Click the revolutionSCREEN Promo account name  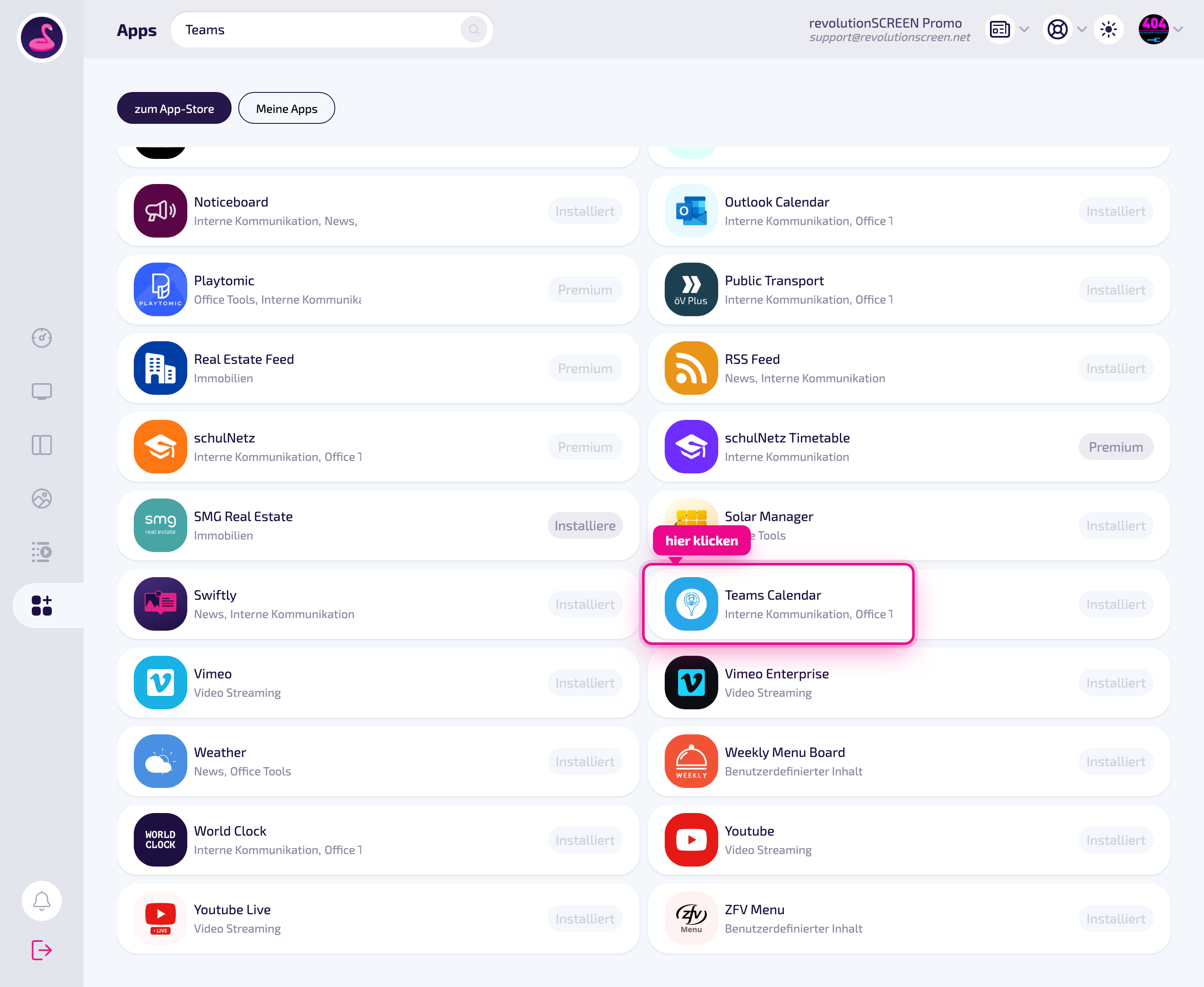click(885, 23)
